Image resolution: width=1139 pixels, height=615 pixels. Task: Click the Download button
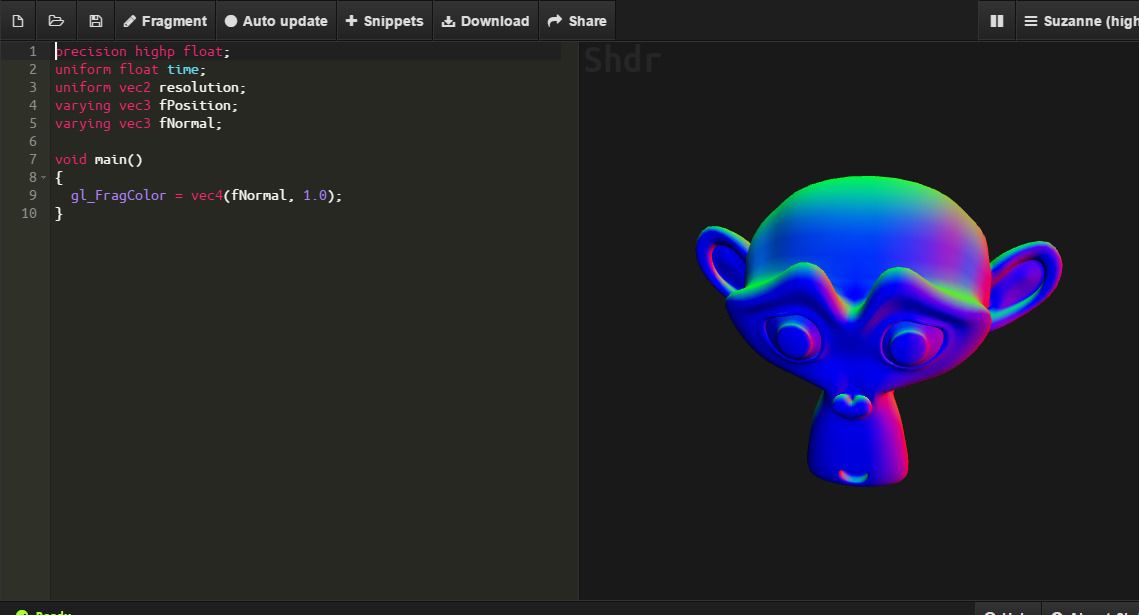coord(485,21)
